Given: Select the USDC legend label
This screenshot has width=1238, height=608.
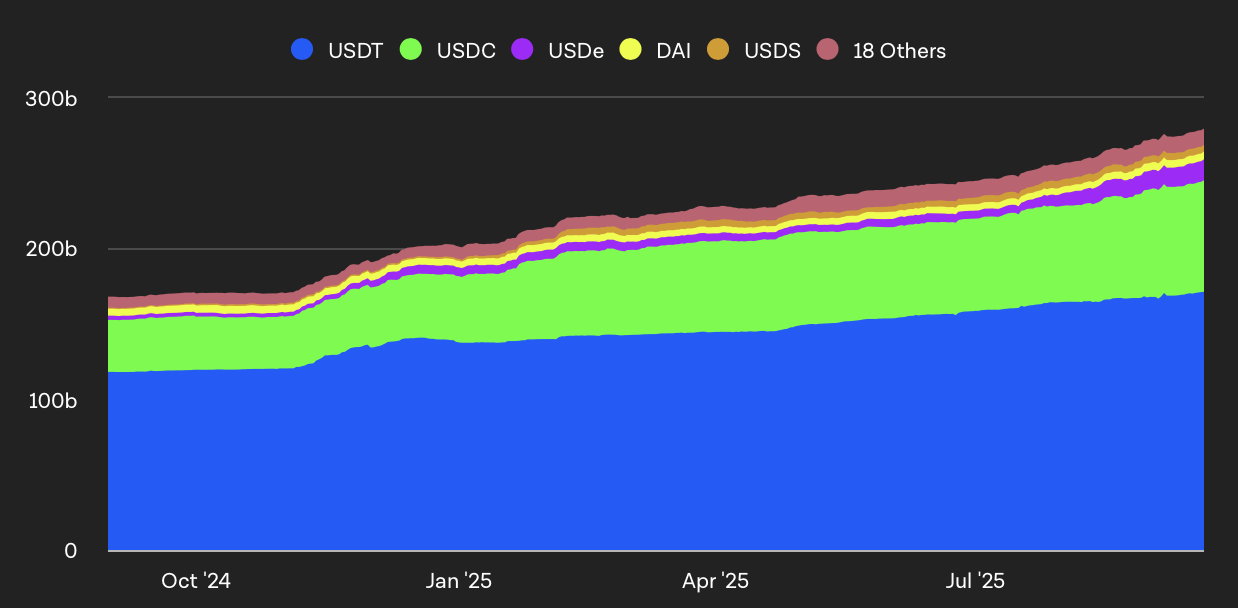Looking at the screenshot, I should click(466, 50).
